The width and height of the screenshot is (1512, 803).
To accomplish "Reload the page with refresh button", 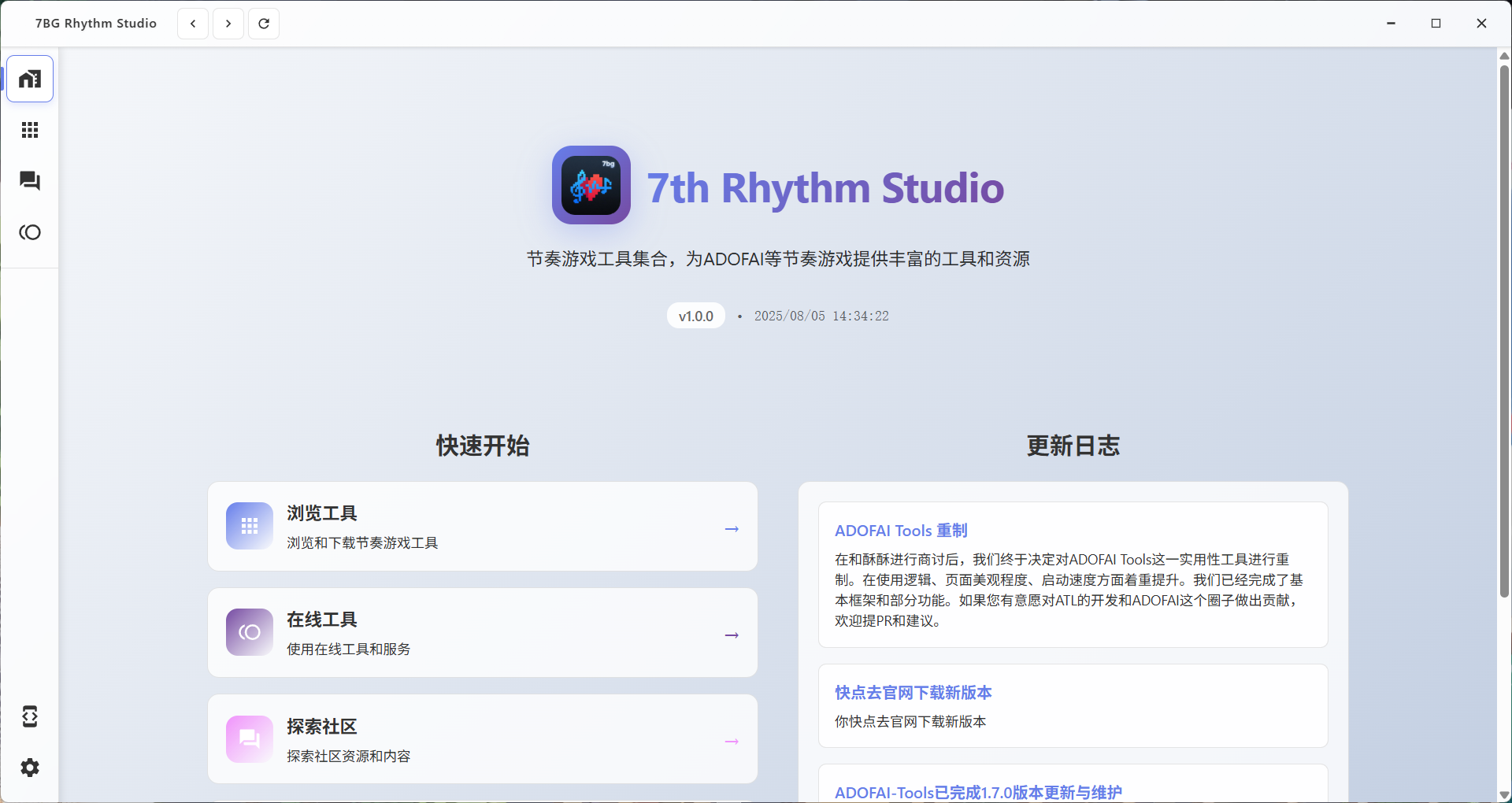I will coord(264,24).
